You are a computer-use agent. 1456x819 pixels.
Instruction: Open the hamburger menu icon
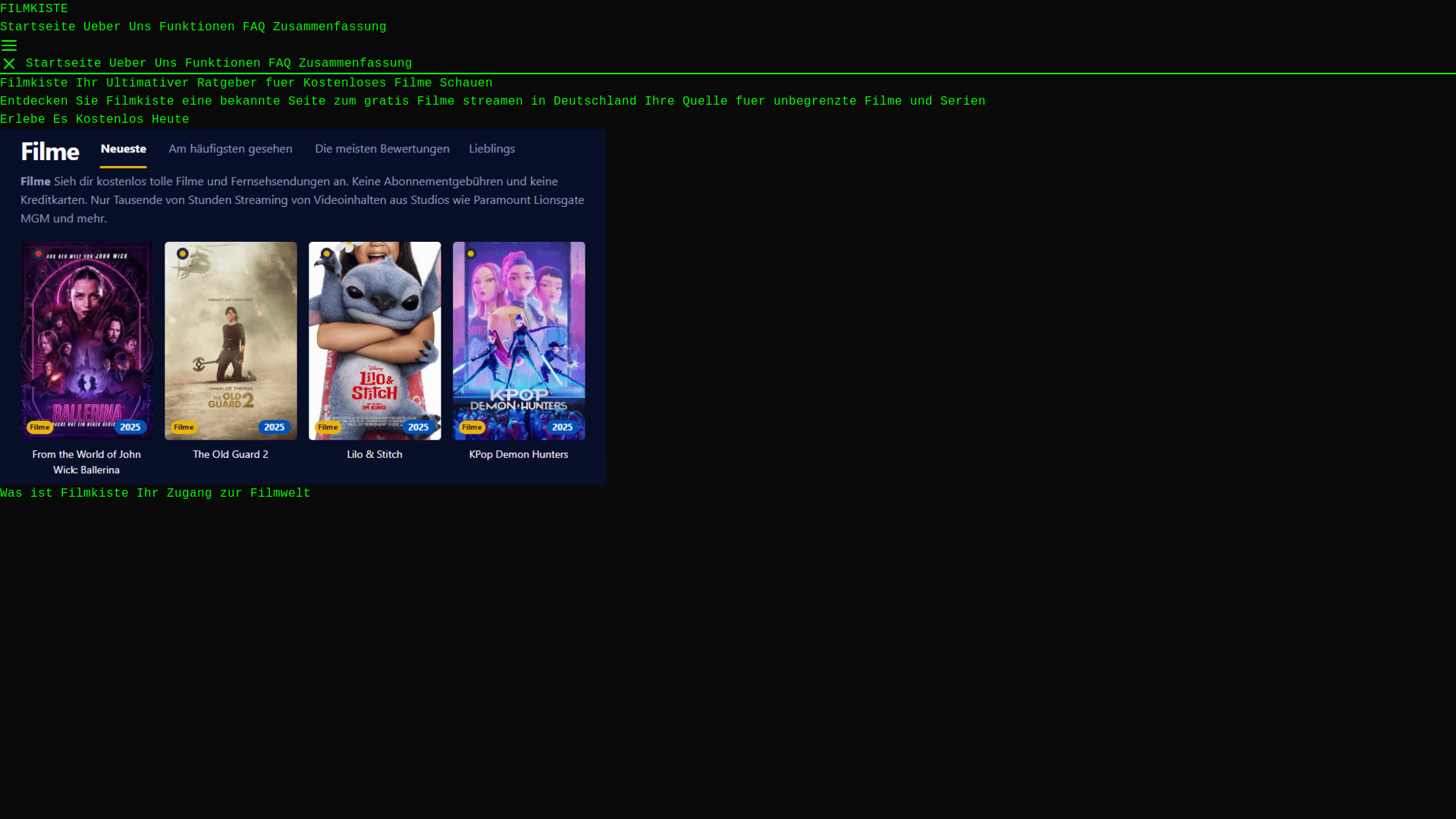9,45
